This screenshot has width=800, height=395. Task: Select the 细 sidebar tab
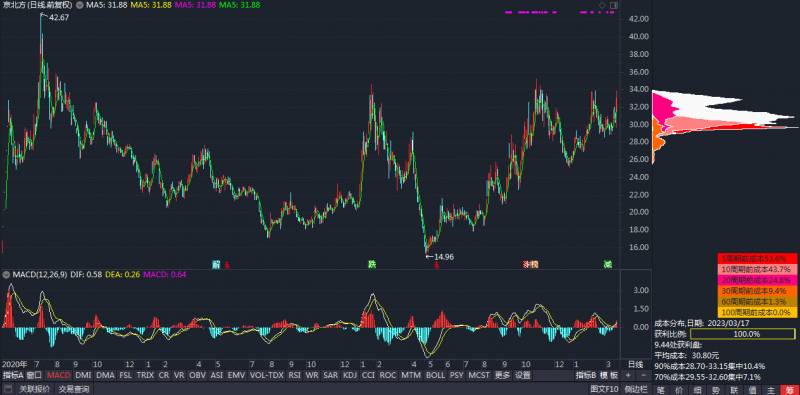tap(697, 390)
